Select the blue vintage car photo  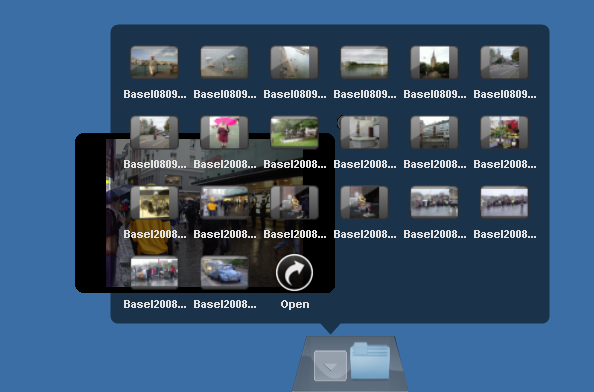tap(224, 272)
